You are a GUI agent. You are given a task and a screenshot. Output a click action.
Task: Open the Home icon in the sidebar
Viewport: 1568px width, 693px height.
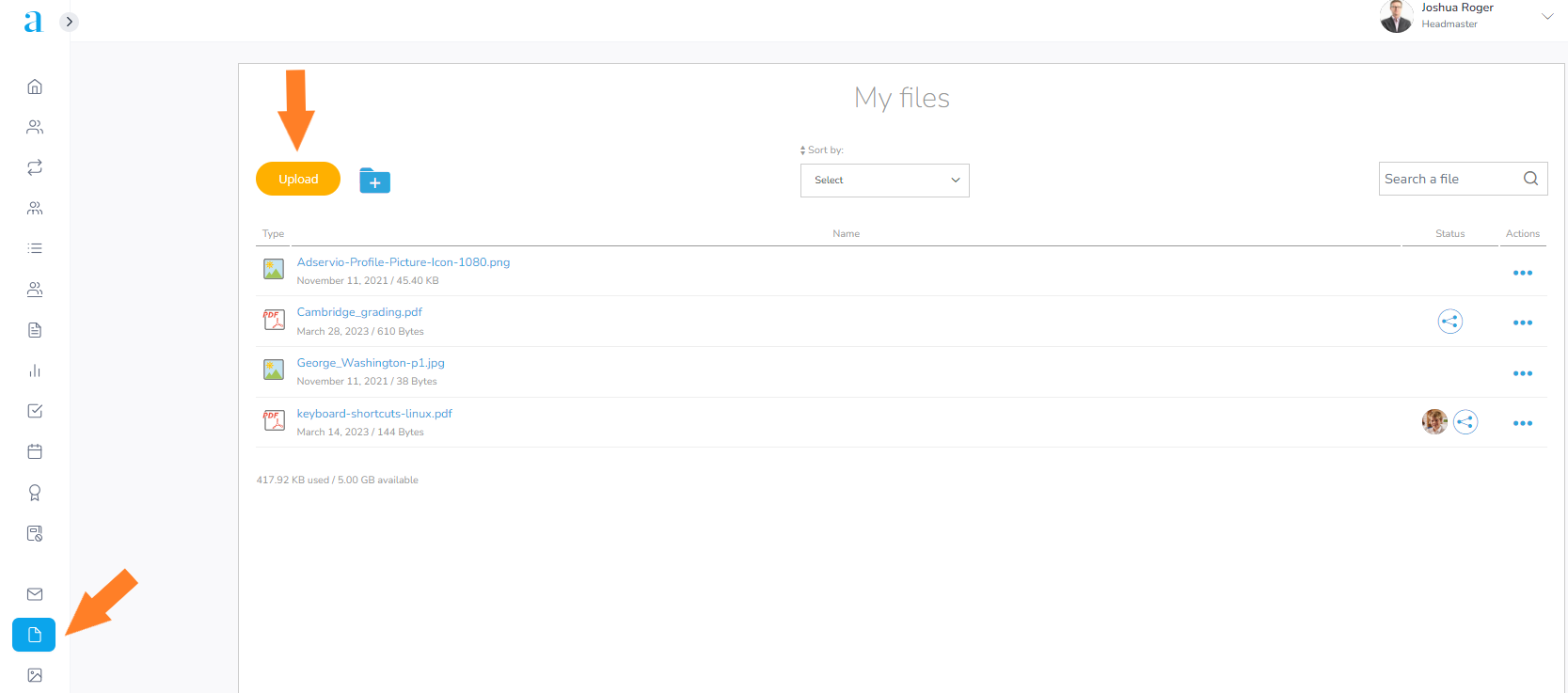click(x=35, y=87)
